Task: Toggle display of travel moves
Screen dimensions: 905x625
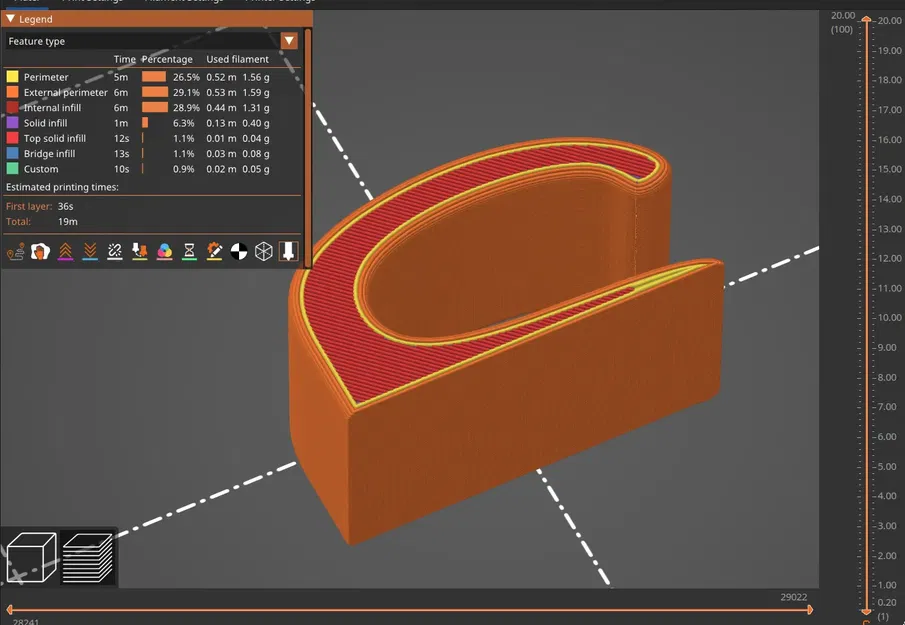Action: click(x=17, y=251)
